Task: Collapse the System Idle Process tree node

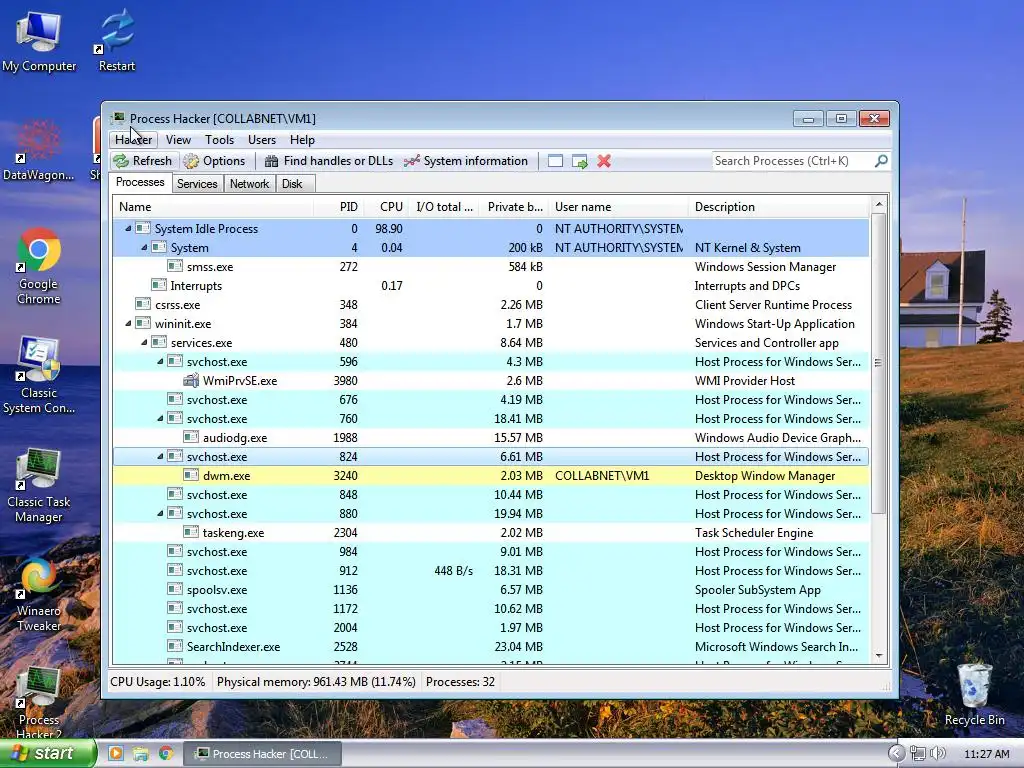Action: tap(128, 229)
